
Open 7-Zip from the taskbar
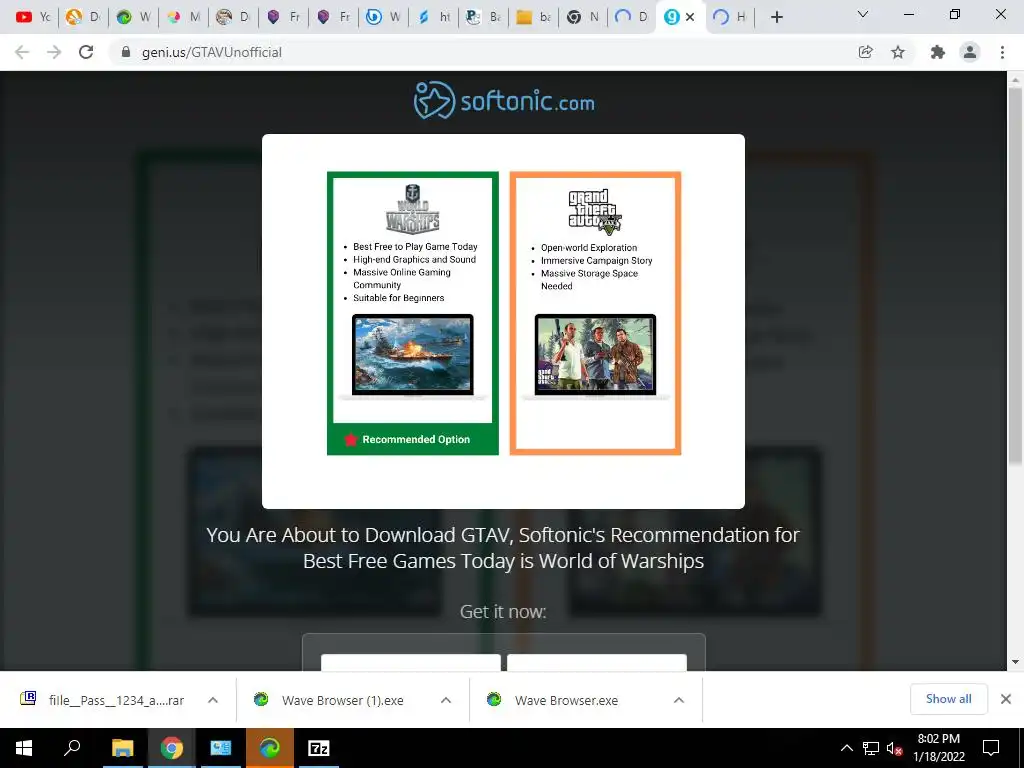pos(318,748)
